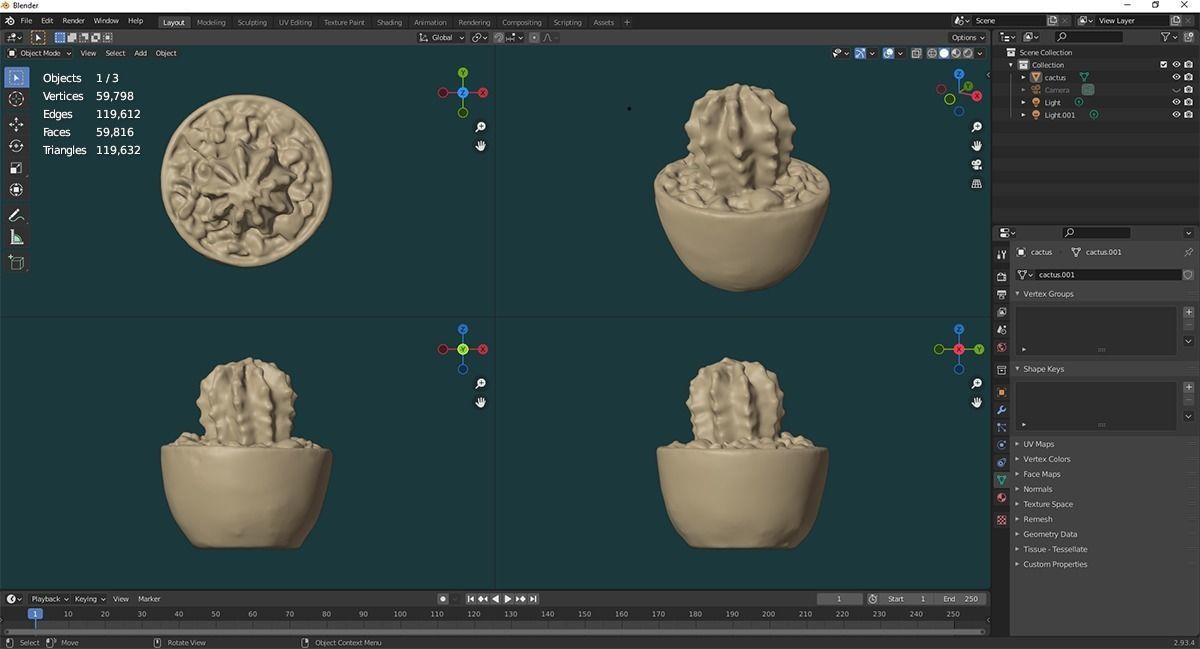Toggle proportional editing

[x=534, y=38]
